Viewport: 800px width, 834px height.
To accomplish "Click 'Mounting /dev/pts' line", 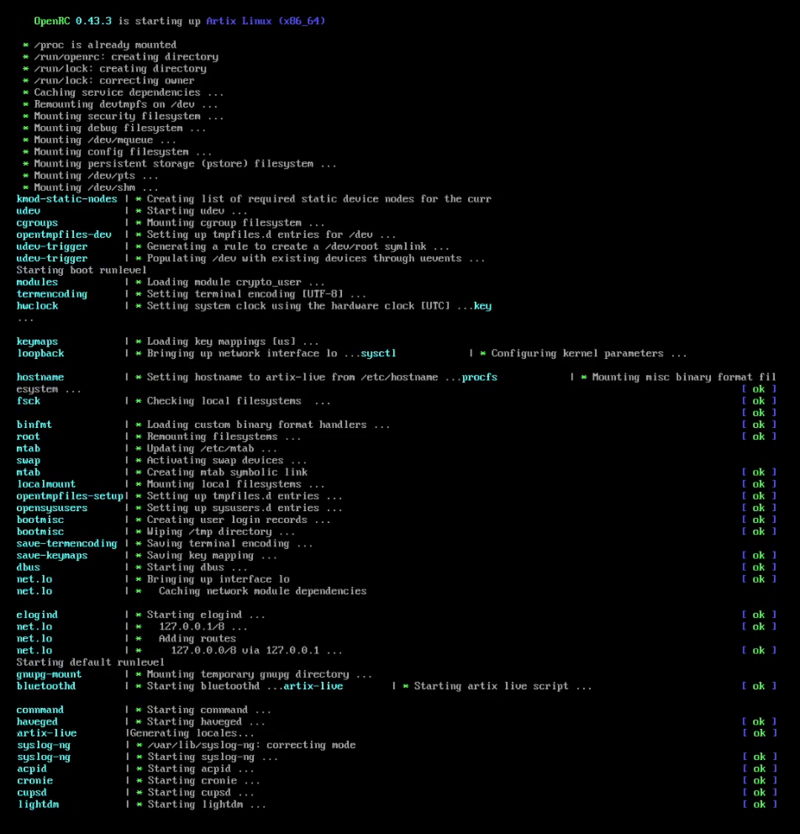I will [x=96, y=176].
